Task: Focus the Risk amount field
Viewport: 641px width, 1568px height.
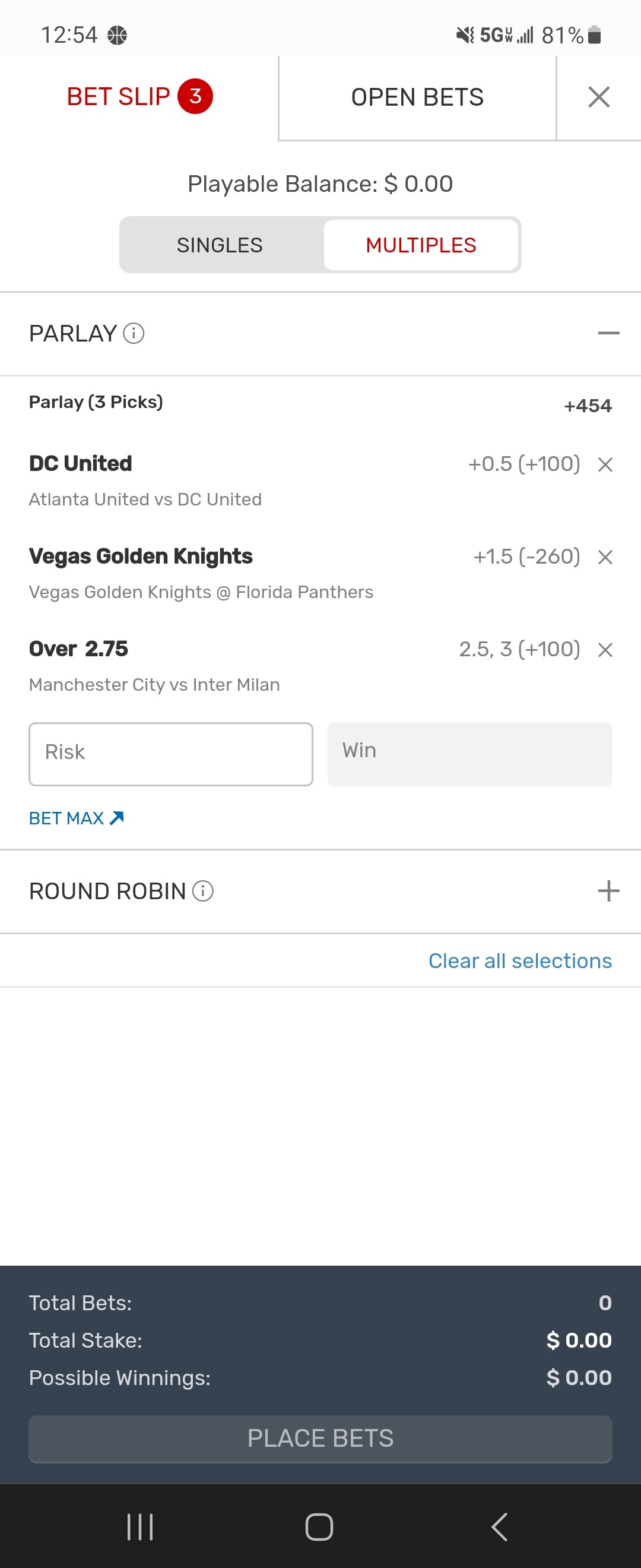Action: click(x=171, y=754)
